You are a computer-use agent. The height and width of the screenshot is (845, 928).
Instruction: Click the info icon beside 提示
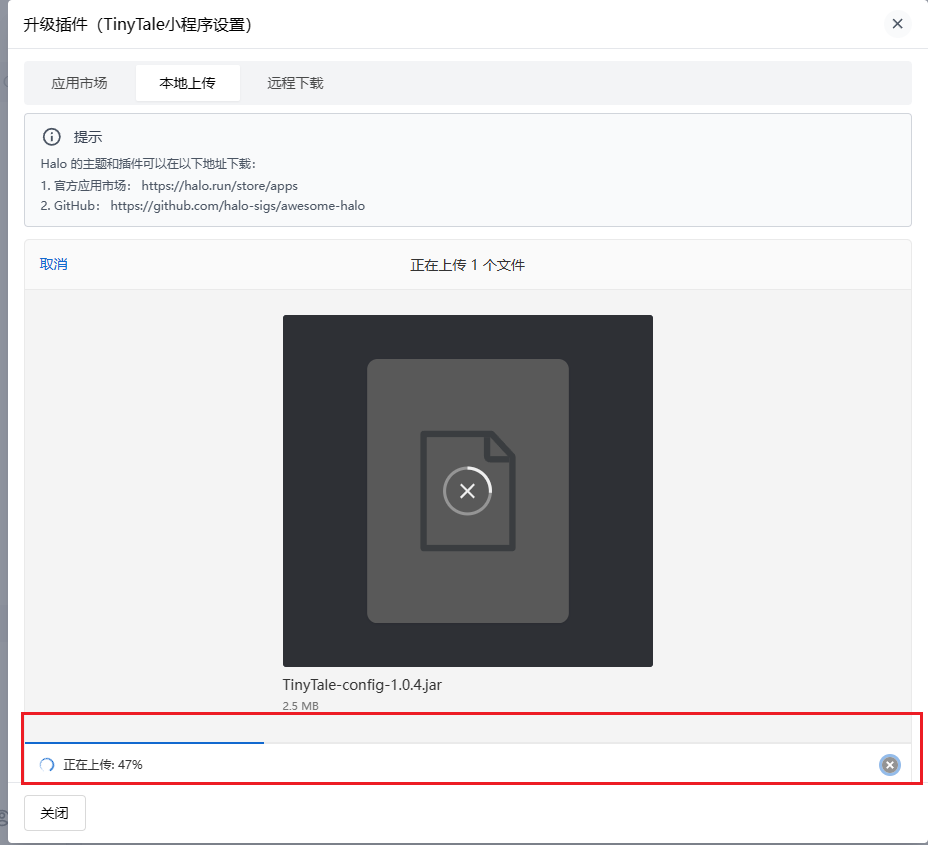tap(51, 137)
